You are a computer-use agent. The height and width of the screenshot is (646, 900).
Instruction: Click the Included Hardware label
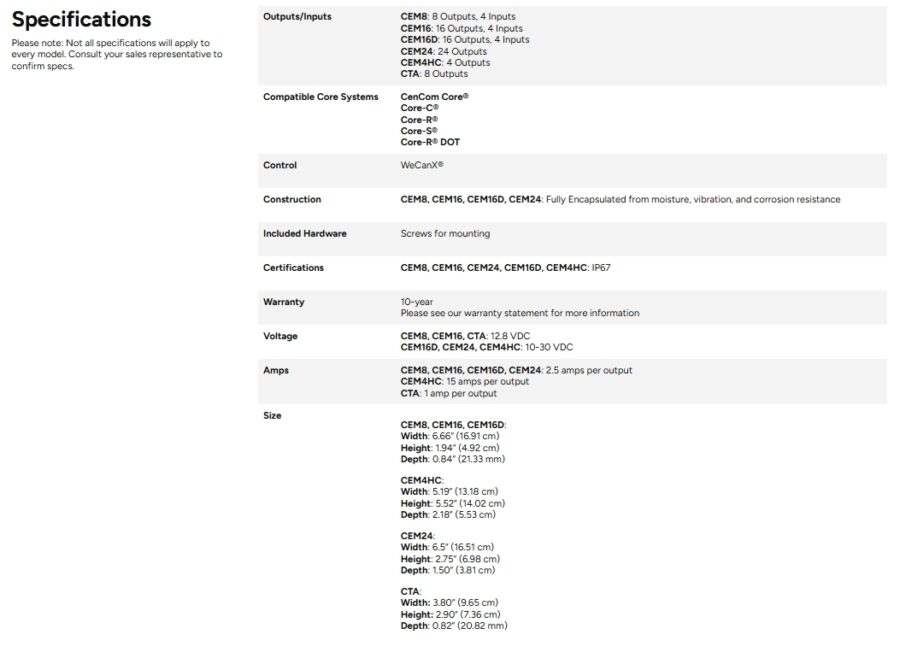point(304,233)
